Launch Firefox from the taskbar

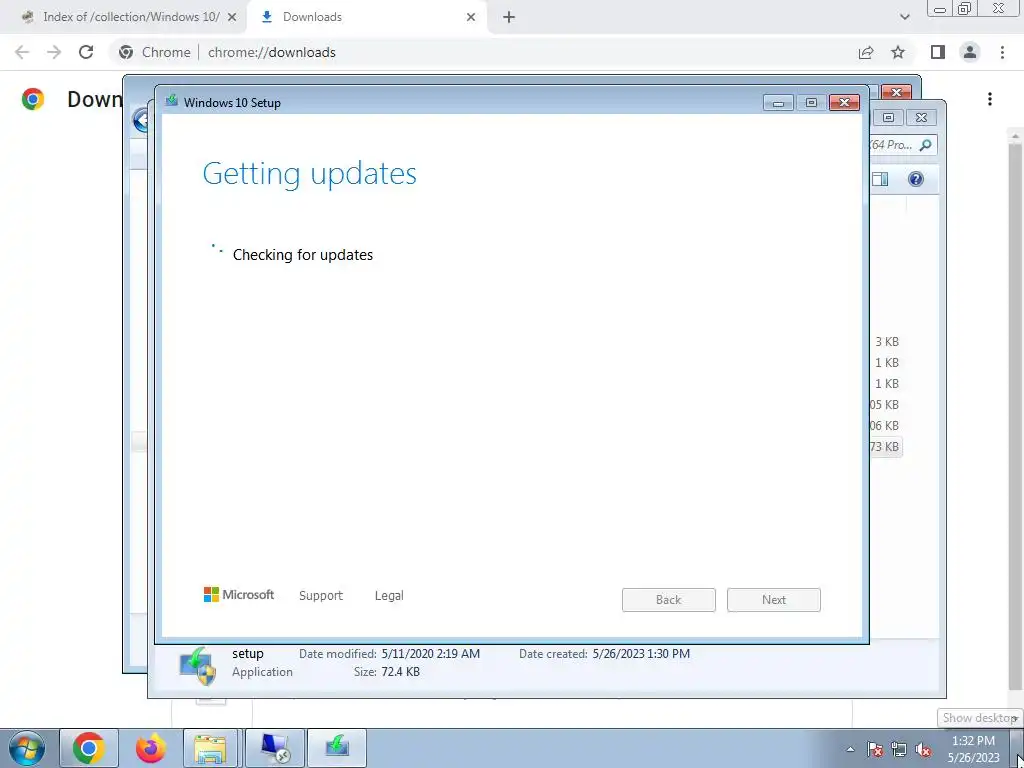click(x=151, y=748)
